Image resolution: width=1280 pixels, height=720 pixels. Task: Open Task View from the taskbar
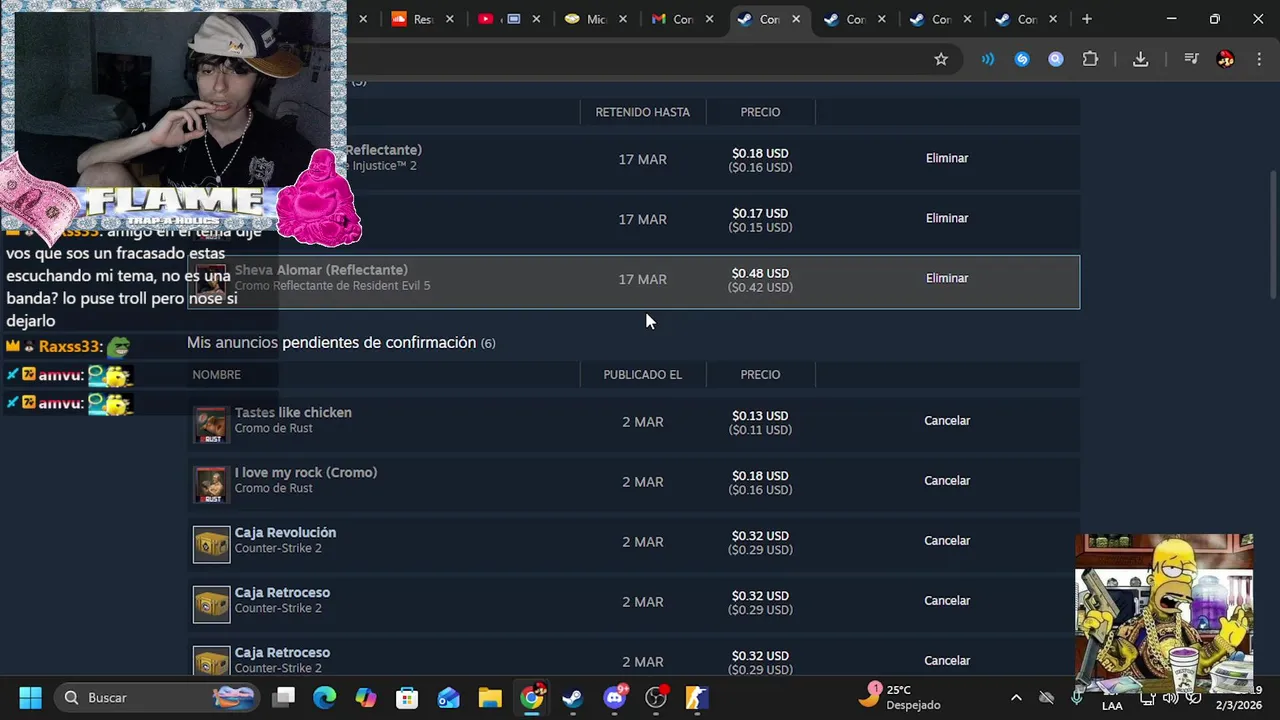(284, 697)
